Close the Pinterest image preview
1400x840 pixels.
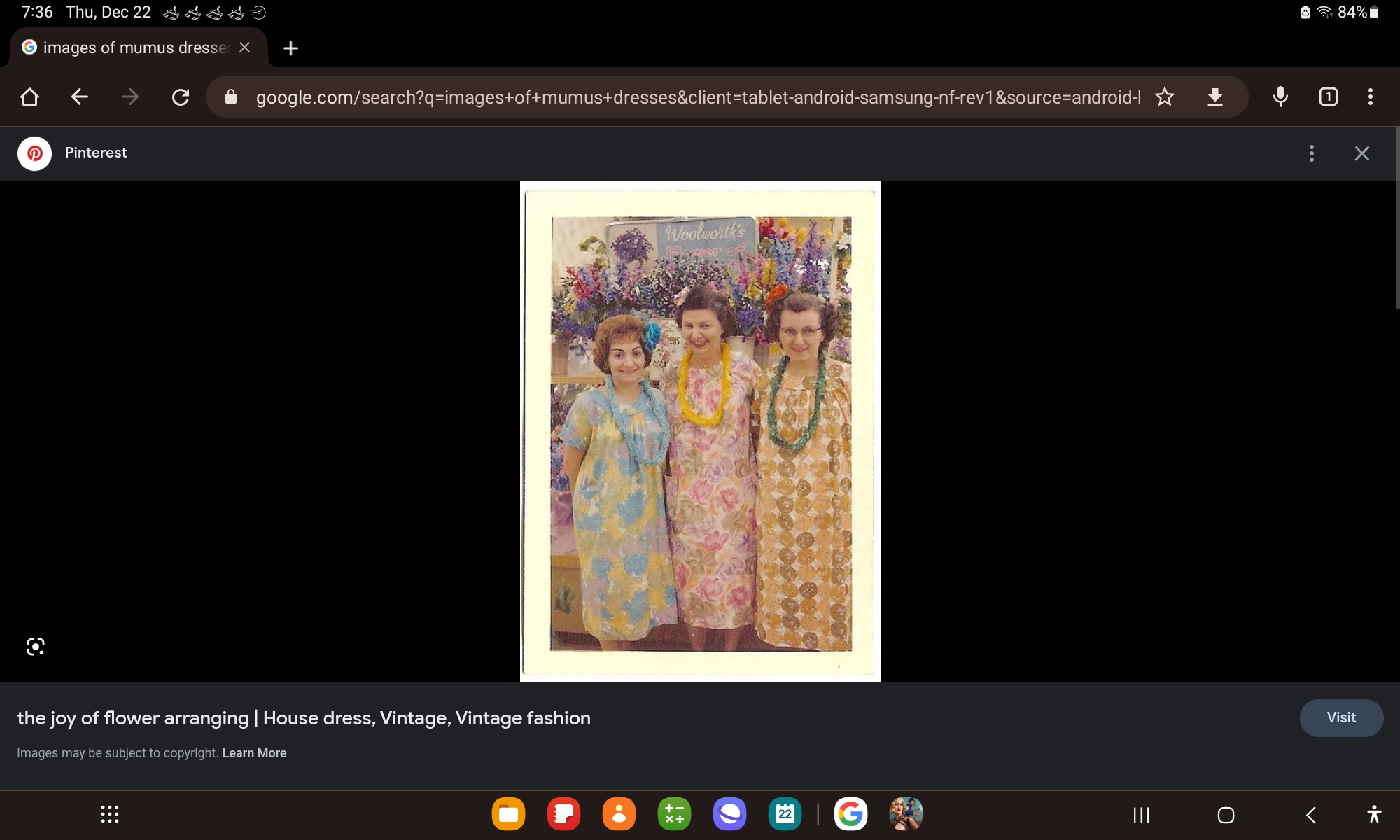coord(1361,153)
